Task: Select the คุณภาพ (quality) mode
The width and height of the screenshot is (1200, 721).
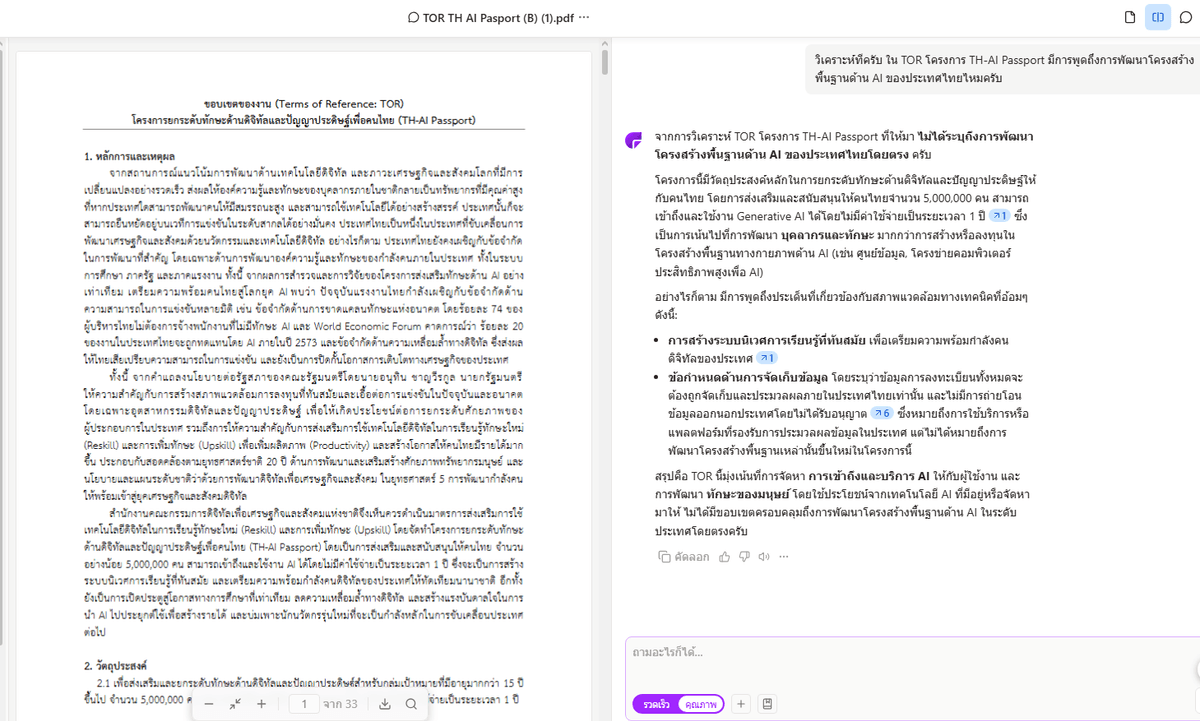Action: pos(699,704)
